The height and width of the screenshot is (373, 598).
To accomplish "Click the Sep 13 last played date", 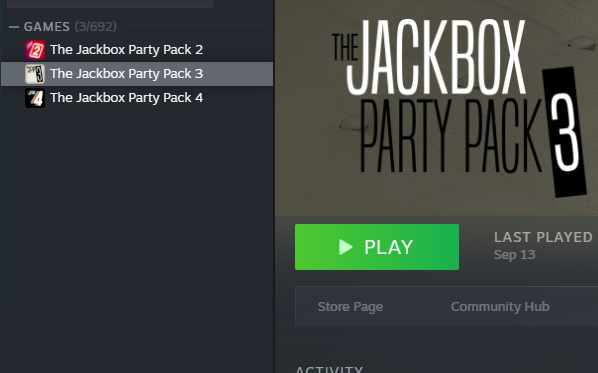I will point(514,255).
